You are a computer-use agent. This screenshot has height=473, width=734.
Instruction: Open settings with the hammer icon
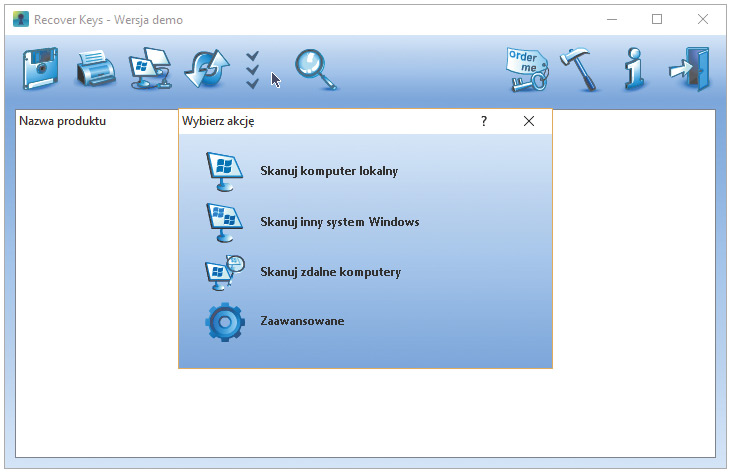point(580,68)
